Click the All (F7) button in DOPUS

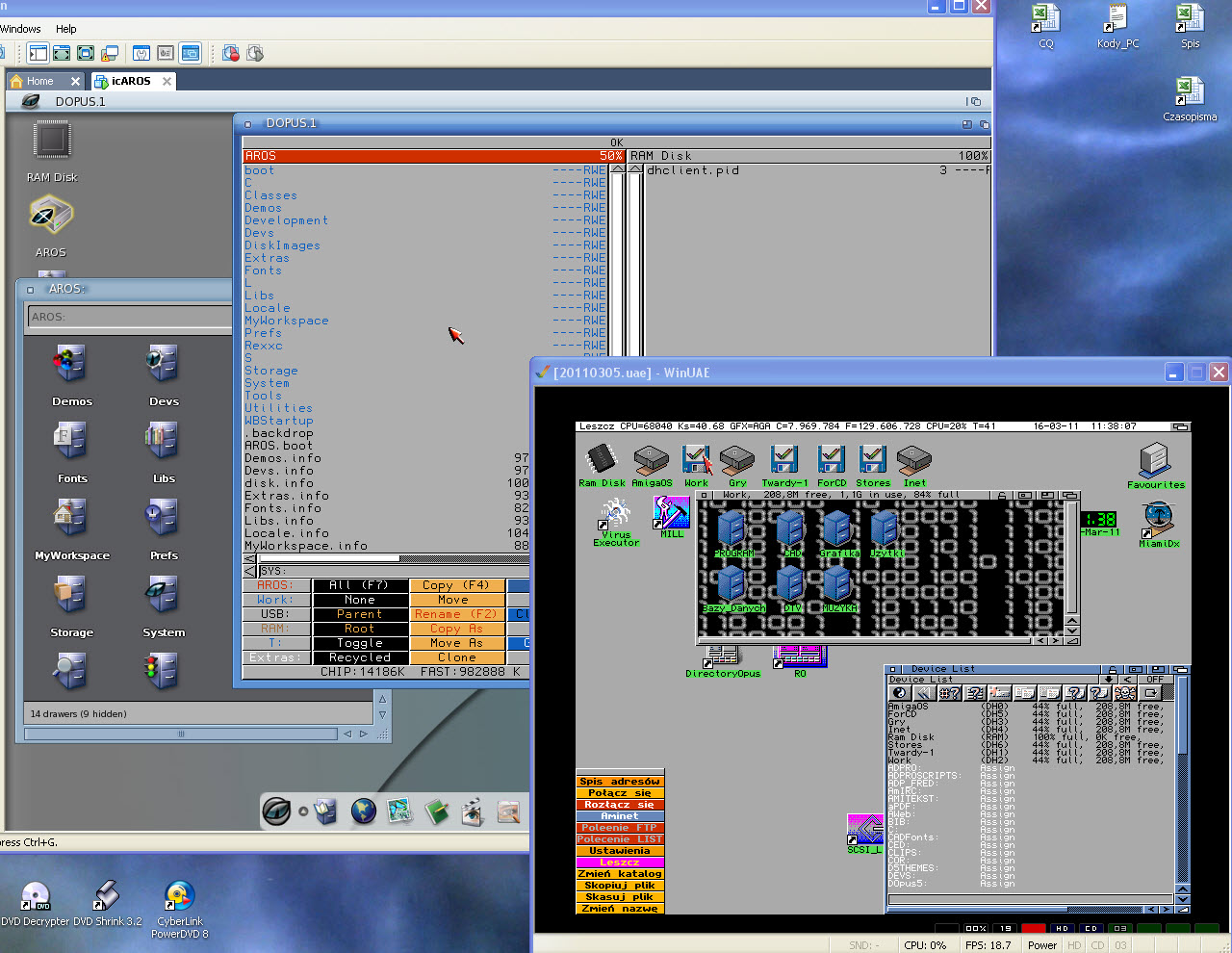(359, 585)
